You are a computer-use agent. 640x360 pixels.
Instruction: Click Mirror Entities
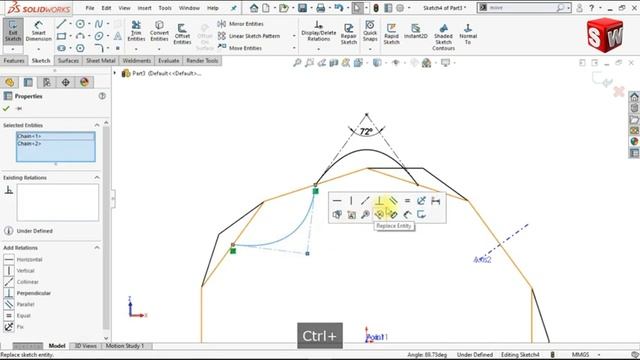coord(241,24)
